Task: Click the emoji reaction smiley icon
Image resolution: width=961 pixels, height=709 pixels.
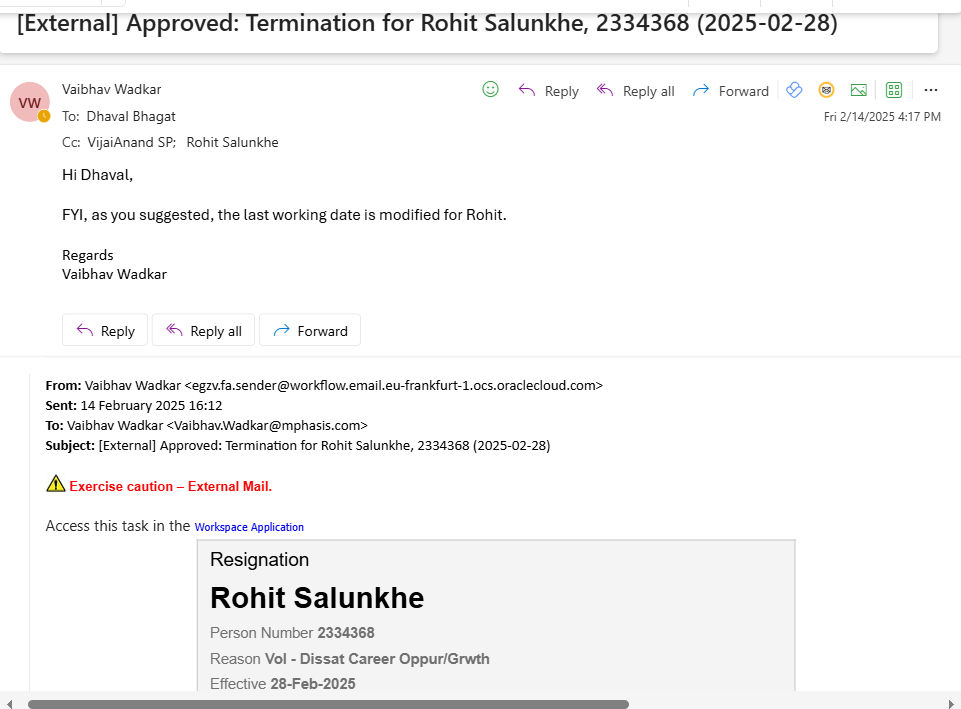Action: tap(490, 89)
